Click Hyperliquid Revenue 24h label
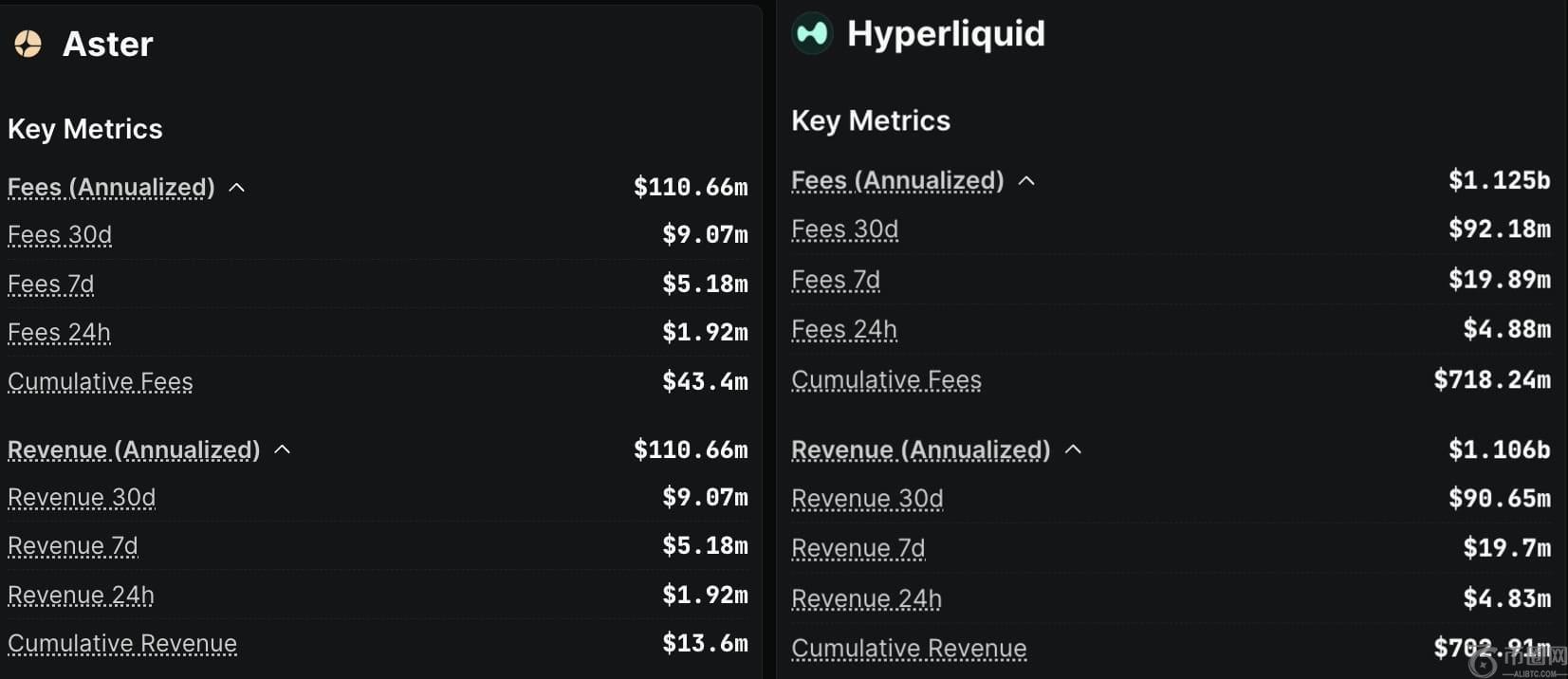This screenshot has width=1568, height=679. click(x=866, y=599)
